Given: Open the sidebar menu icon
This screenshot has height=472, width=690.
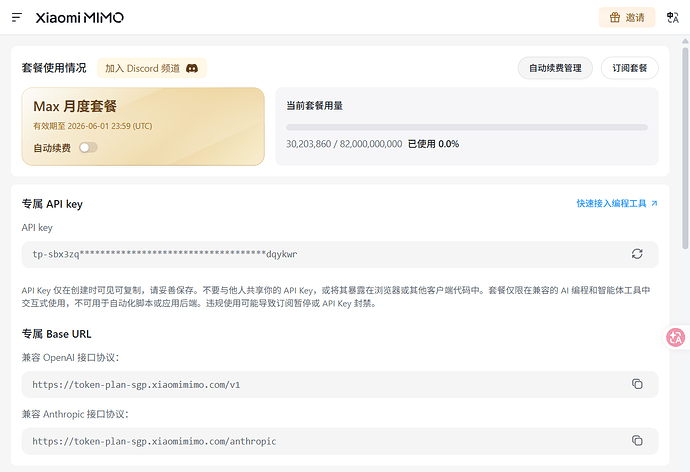Looking at the screenshot, I should pyautogui.click(x=17, y=18).
